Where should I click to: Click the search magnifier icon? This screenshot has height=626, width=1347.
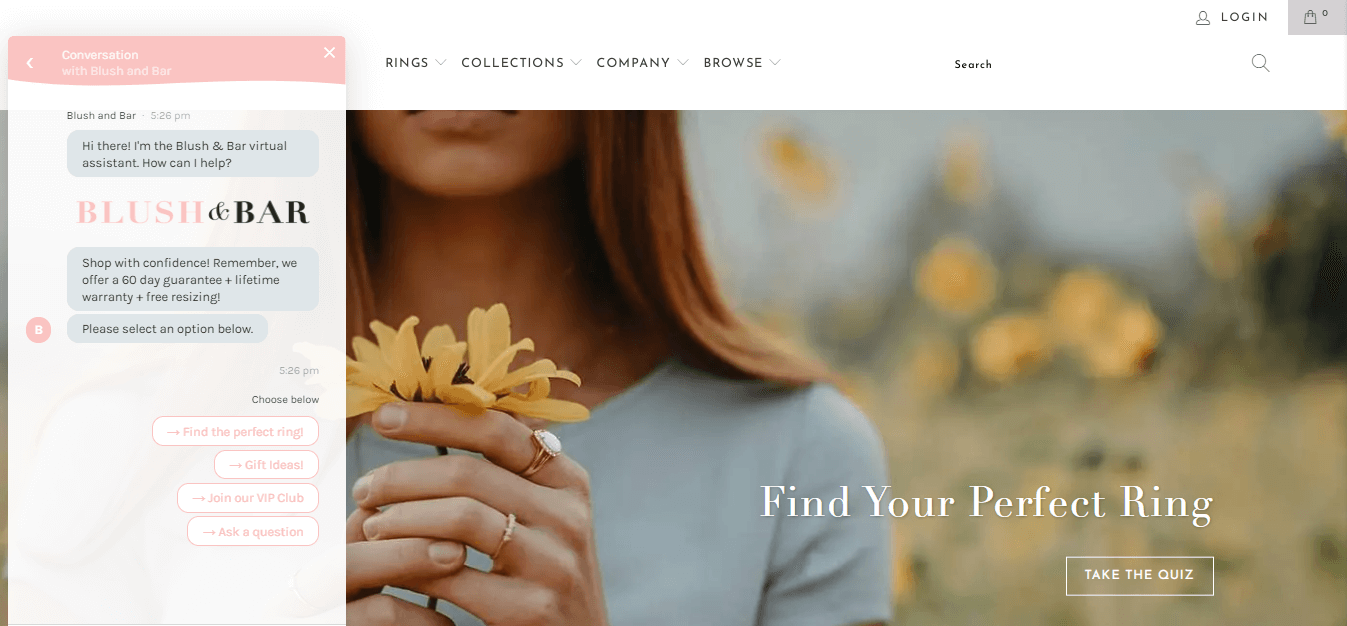point(1260,63)
